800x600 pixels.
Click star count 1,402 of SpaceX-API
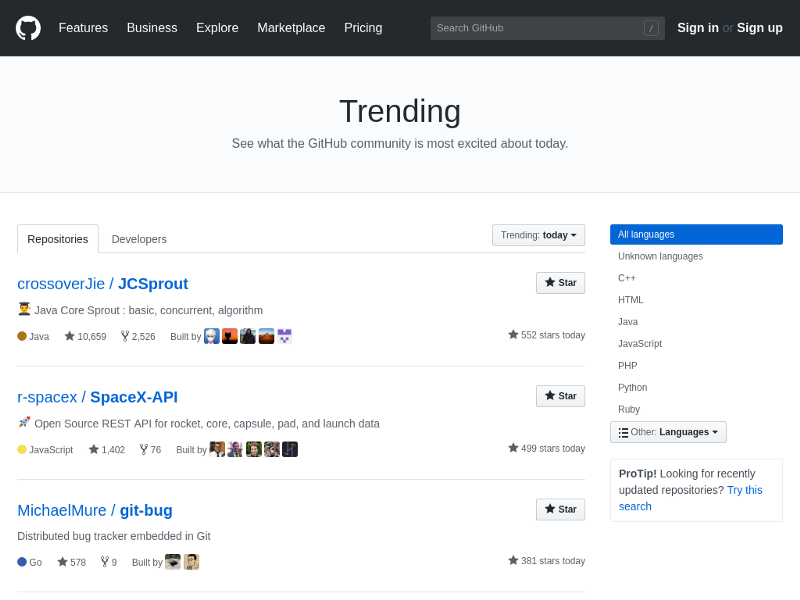(x=107, y=449)
